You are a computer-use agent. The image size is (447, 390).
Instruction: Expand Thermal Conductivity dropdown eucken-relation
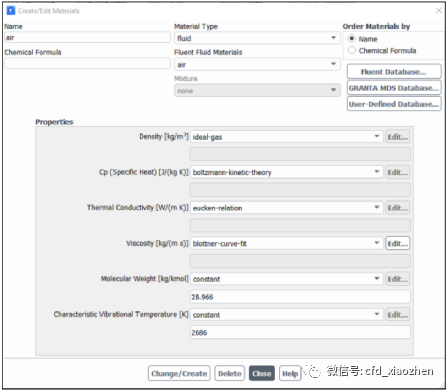tap(286, 208)
